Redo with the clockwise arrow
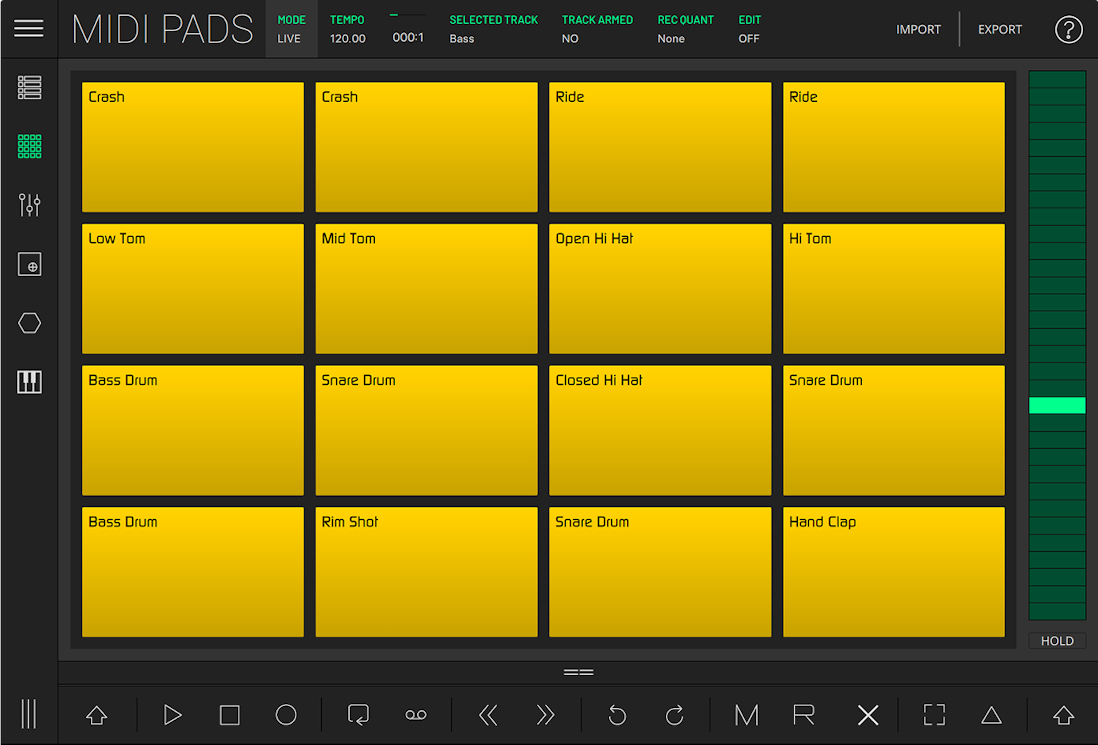Viewport: 1098px width, 745px height. [674, 715]
